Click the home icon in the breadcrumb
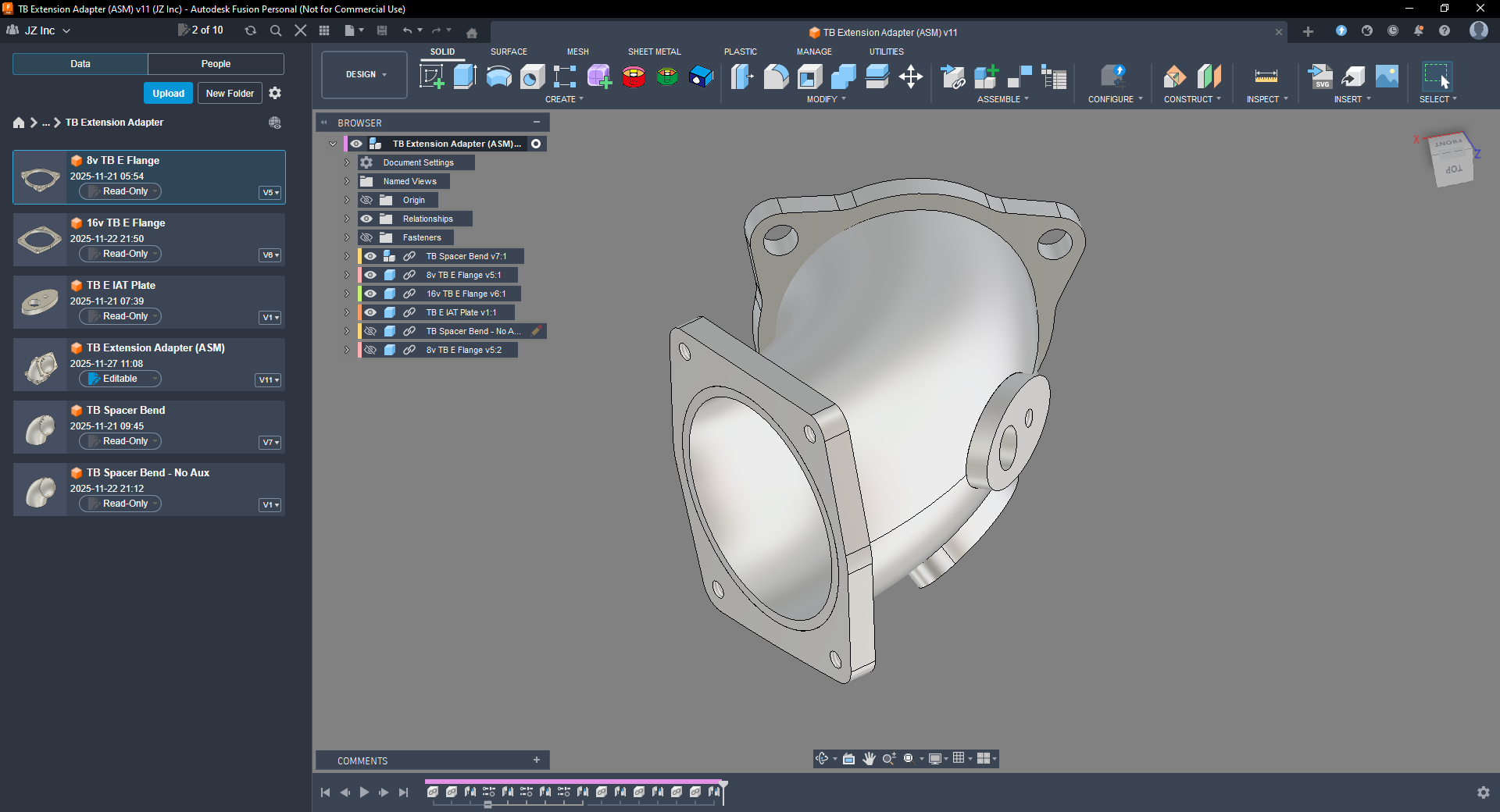Image resolution: width=1500 pixels, height=812 pixels. click(x=19, y=123)
